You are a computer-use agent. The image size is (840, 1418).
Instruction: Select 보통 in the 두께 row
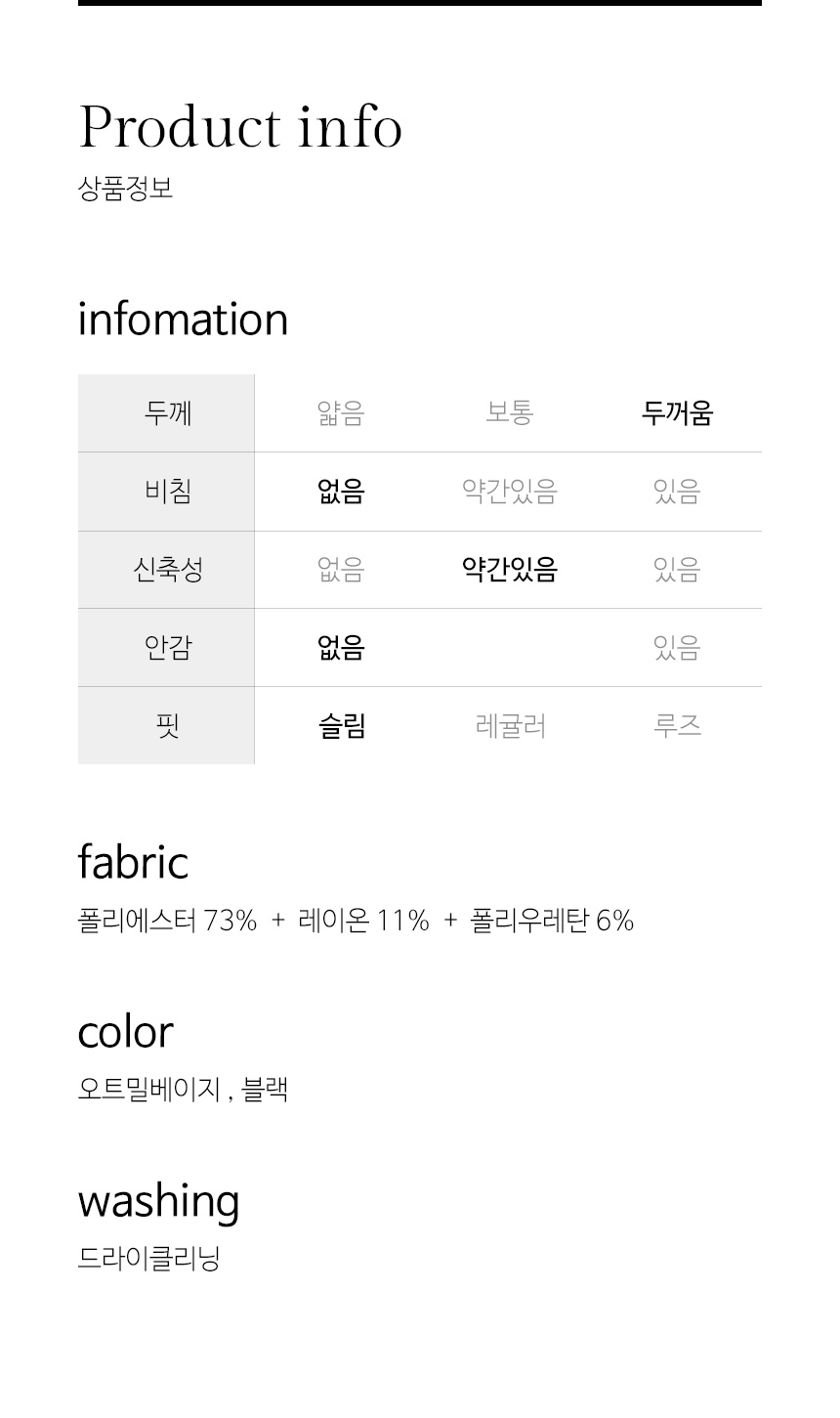point(509,413)
